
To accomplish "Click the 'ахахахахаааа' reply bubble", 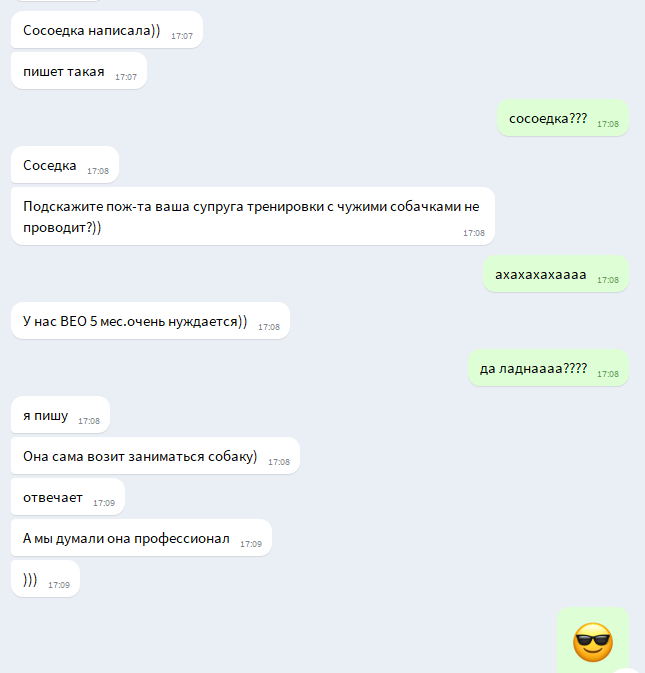I will click(x=556, y=274).
